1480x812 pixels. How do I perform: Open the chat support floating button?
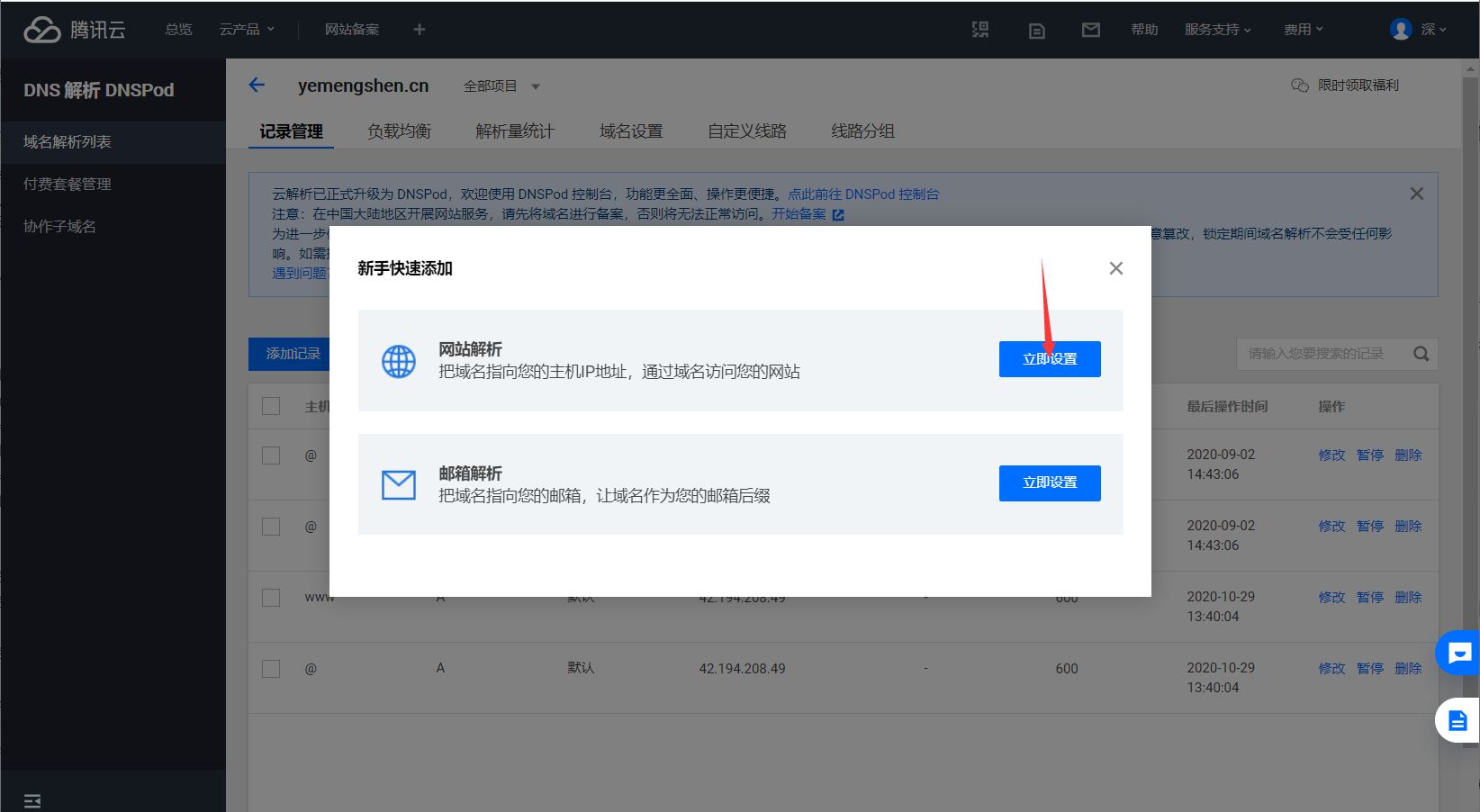(1458, 653)
